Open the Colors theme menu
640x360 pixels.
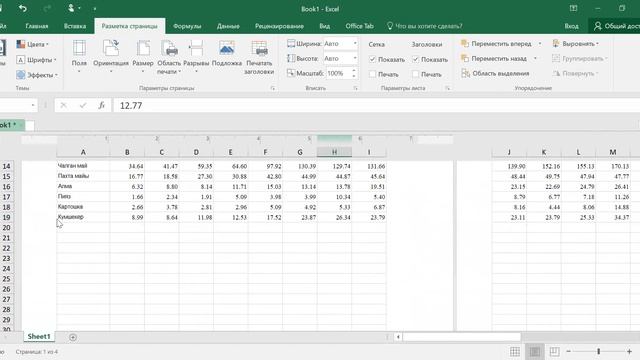tap(33, 44)
